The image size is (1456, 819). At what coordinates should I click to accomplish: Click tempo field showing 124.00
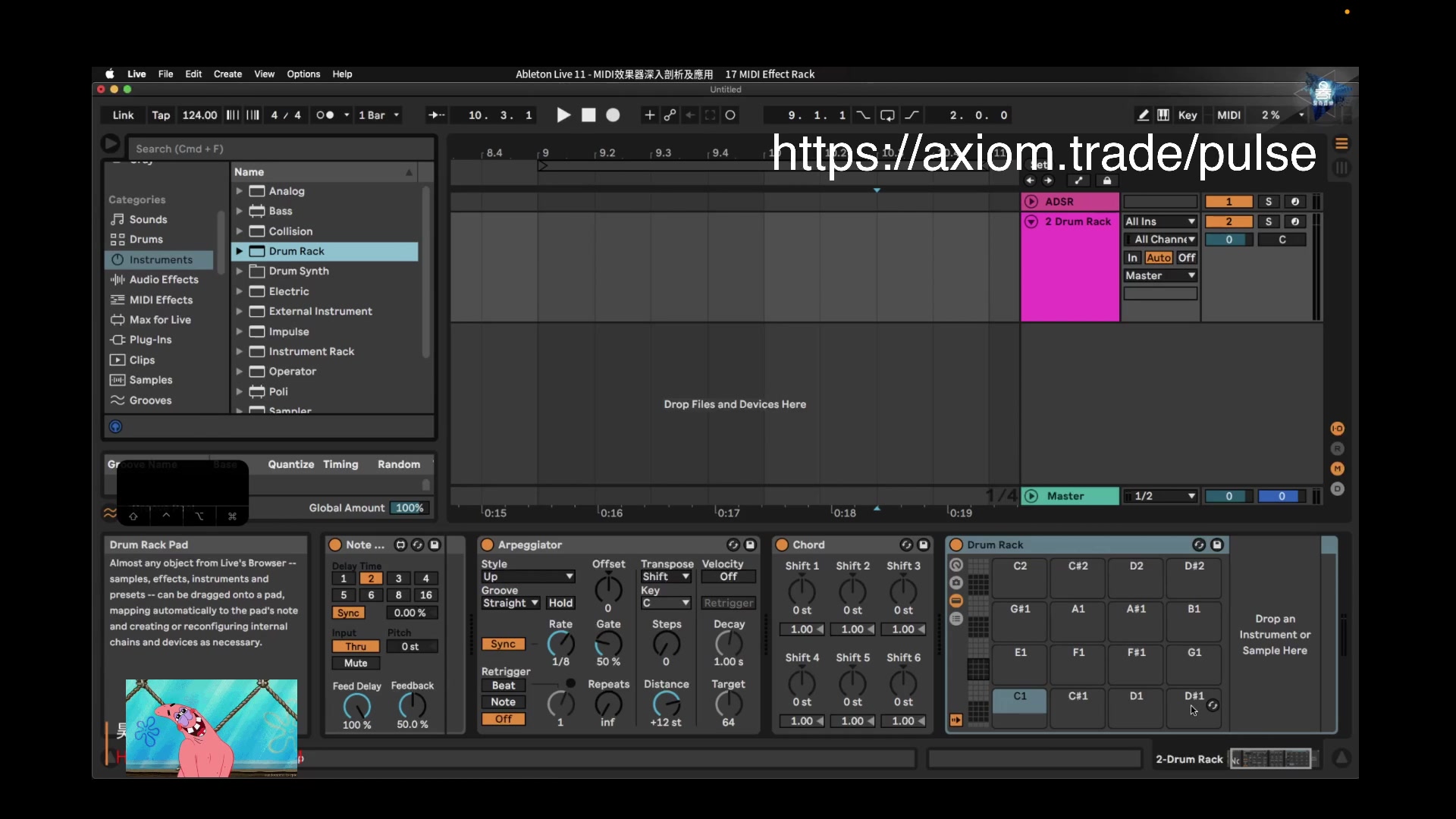(199, 115)
